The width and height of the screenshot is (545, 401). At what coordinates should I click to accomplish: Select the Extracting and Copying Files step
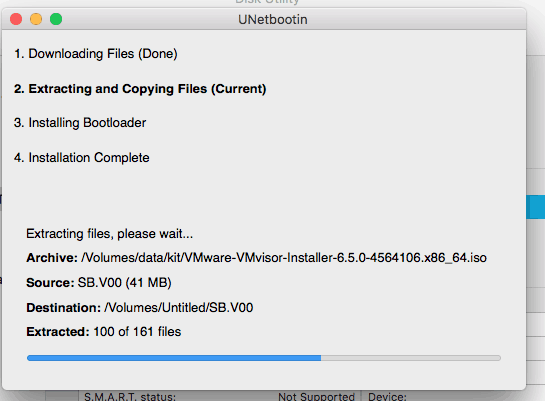coord(140,89)
